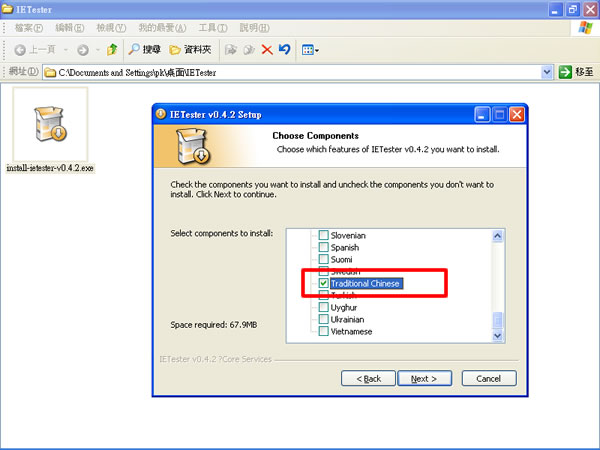Click the Copy To icon in toolbar
The width and height of the screenshot is (600, 450).
[x=249, y=50]
